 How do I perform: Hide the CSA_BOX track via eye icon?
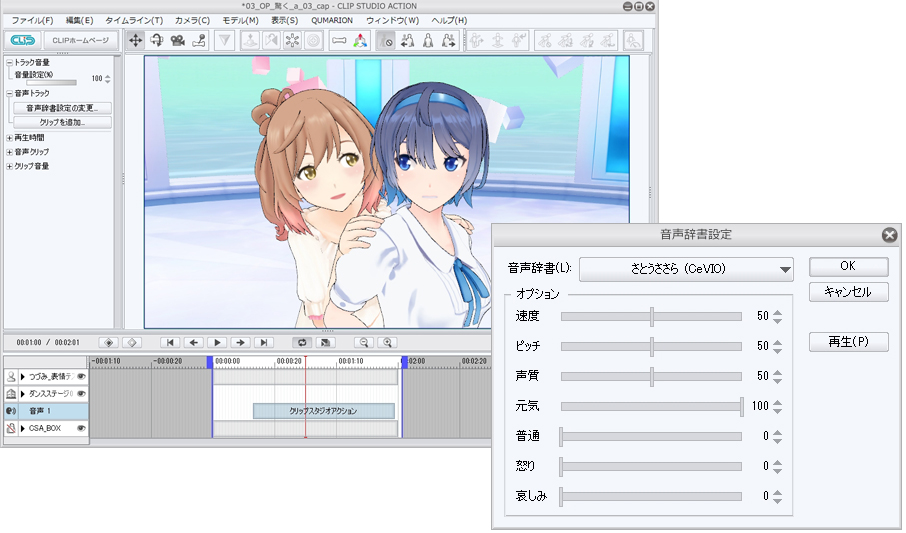coord(81,428)
